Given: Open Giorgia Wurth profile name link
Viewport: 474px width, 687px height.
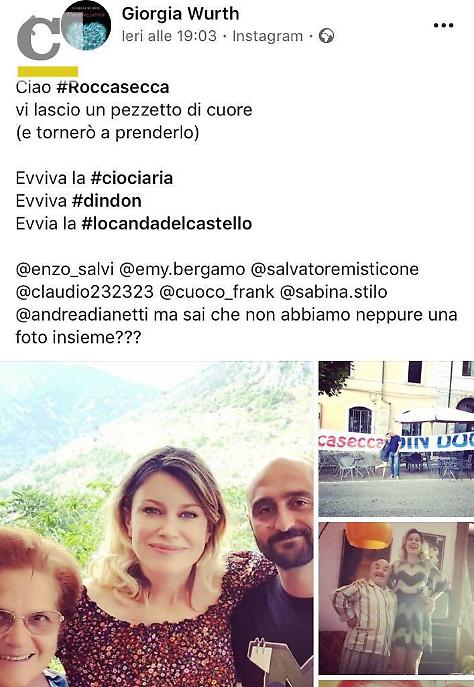Looking at the screenshot, I should click(x=180, y=14).
